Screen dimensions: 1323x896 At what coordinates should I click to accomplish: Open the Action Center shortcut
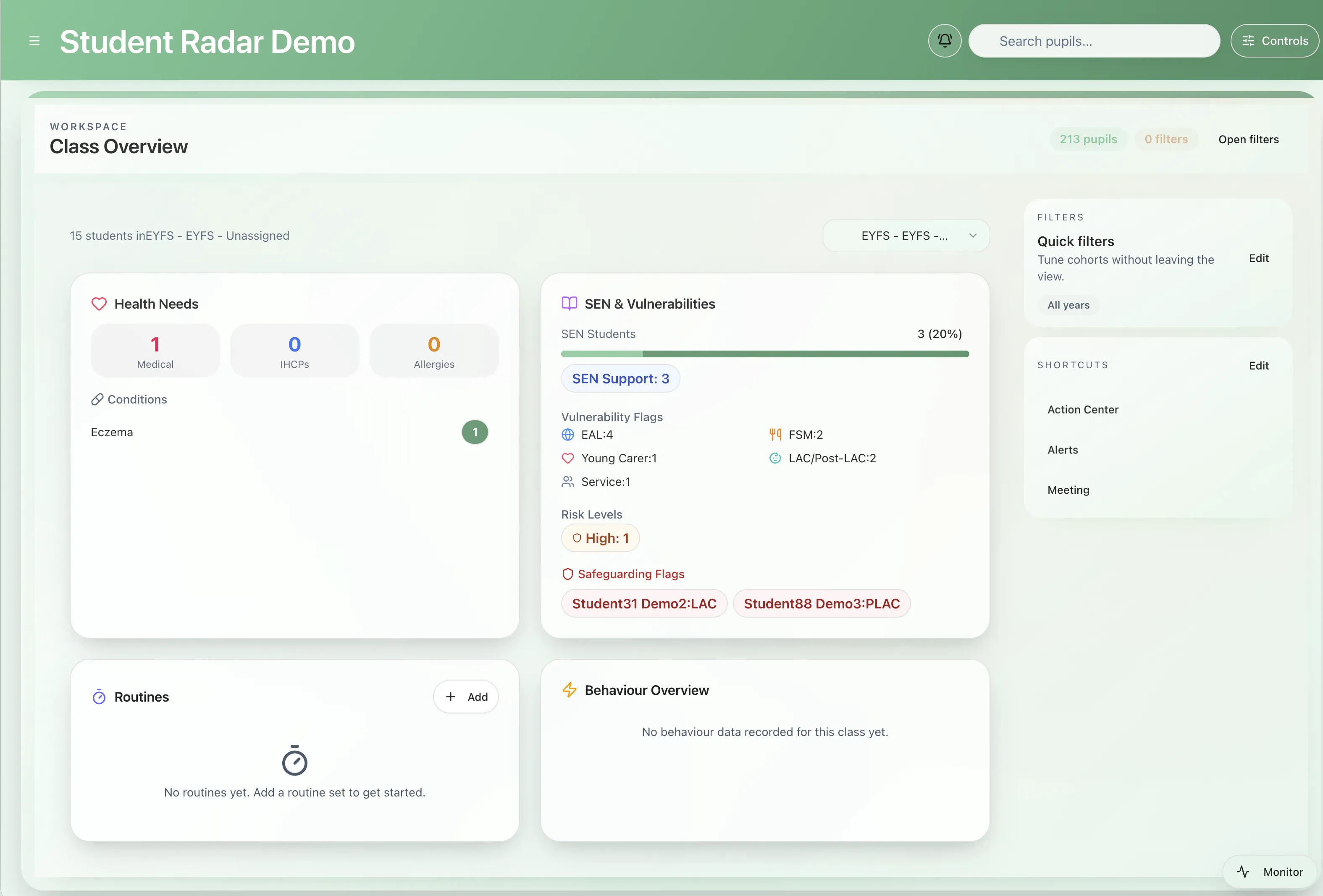(x=1082, y=409)
